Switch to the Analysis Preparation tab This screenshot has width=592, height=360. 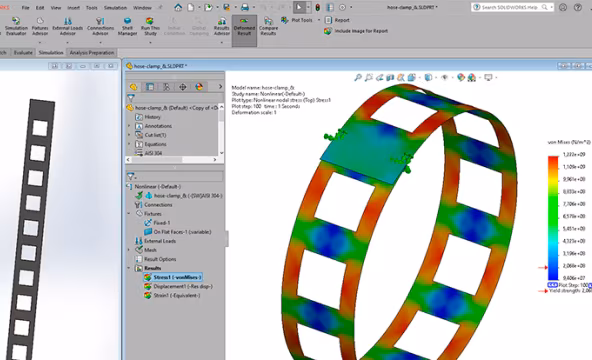(92, 52)
